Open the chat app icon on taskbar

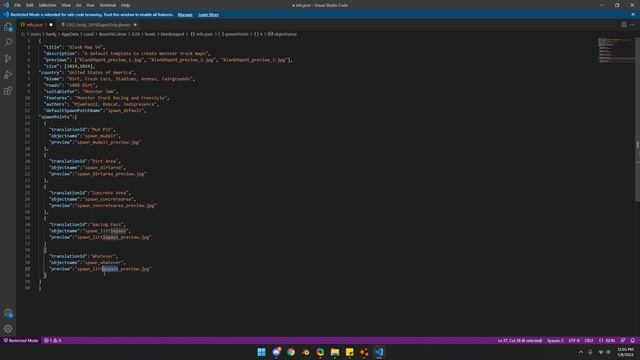pos(276,352)
